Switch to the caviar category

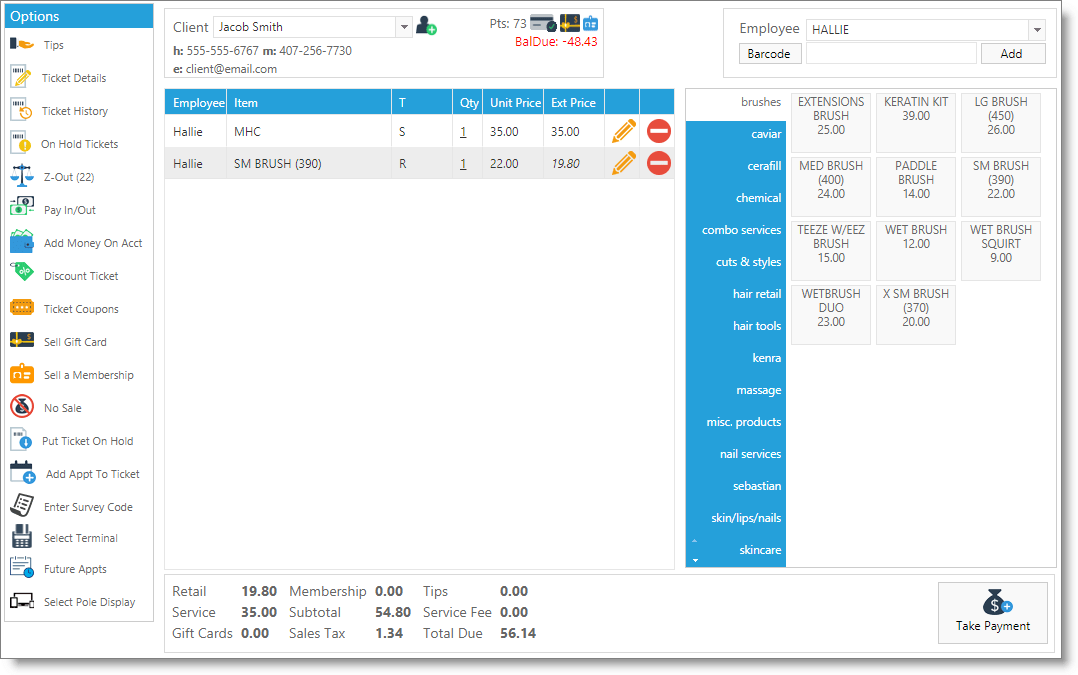(x=765, y=134)
